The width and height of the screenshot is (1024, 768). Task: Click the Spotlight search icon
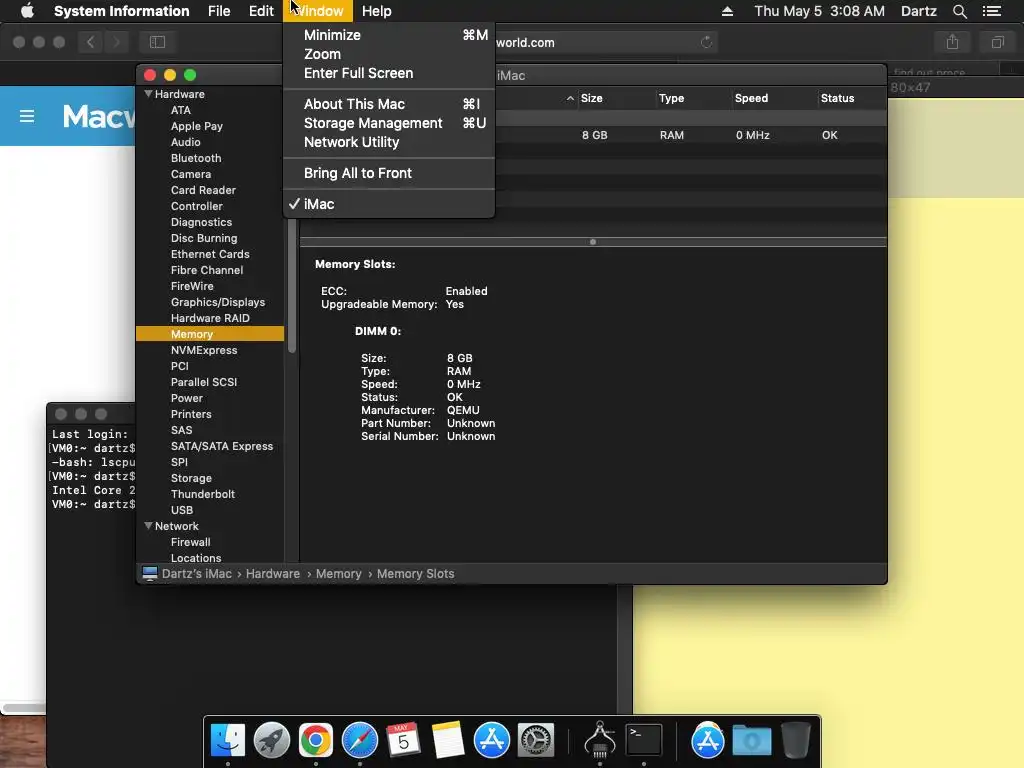pos(959,11)
